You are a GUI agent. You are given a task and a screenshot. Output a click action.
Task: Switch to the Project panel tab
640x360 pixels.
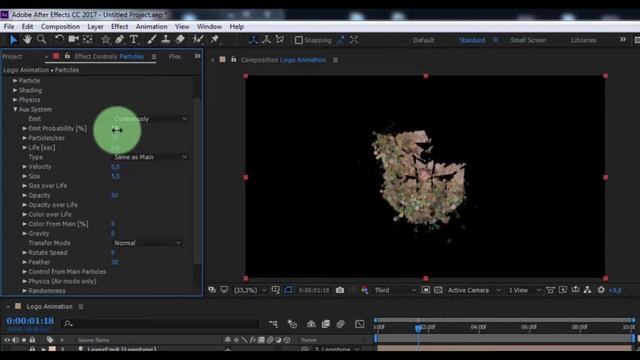[x=12, y=57]
